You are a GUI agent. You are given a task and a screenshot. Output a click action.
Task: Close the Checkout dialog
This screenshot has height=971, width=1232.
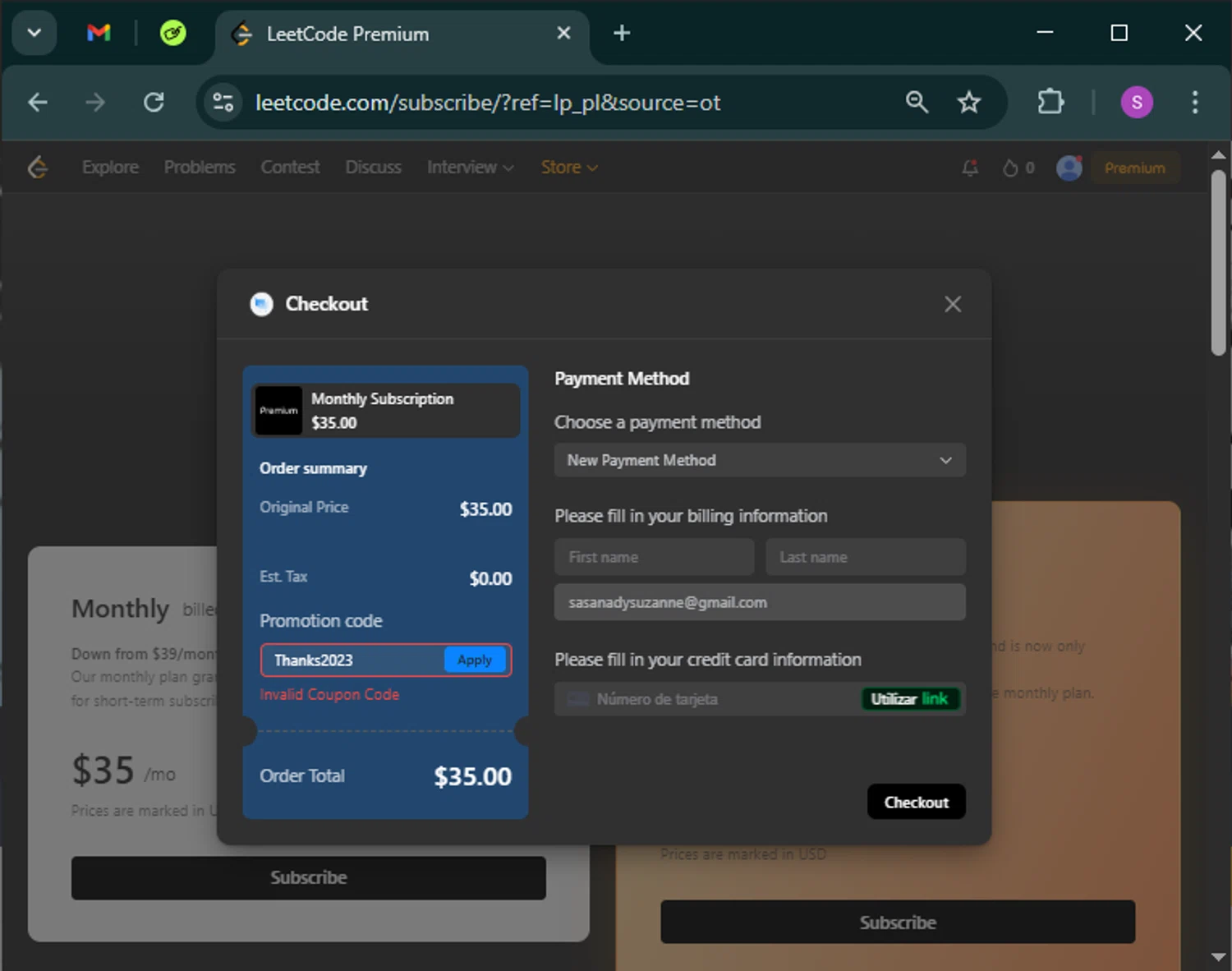click(x=952, y=304)
